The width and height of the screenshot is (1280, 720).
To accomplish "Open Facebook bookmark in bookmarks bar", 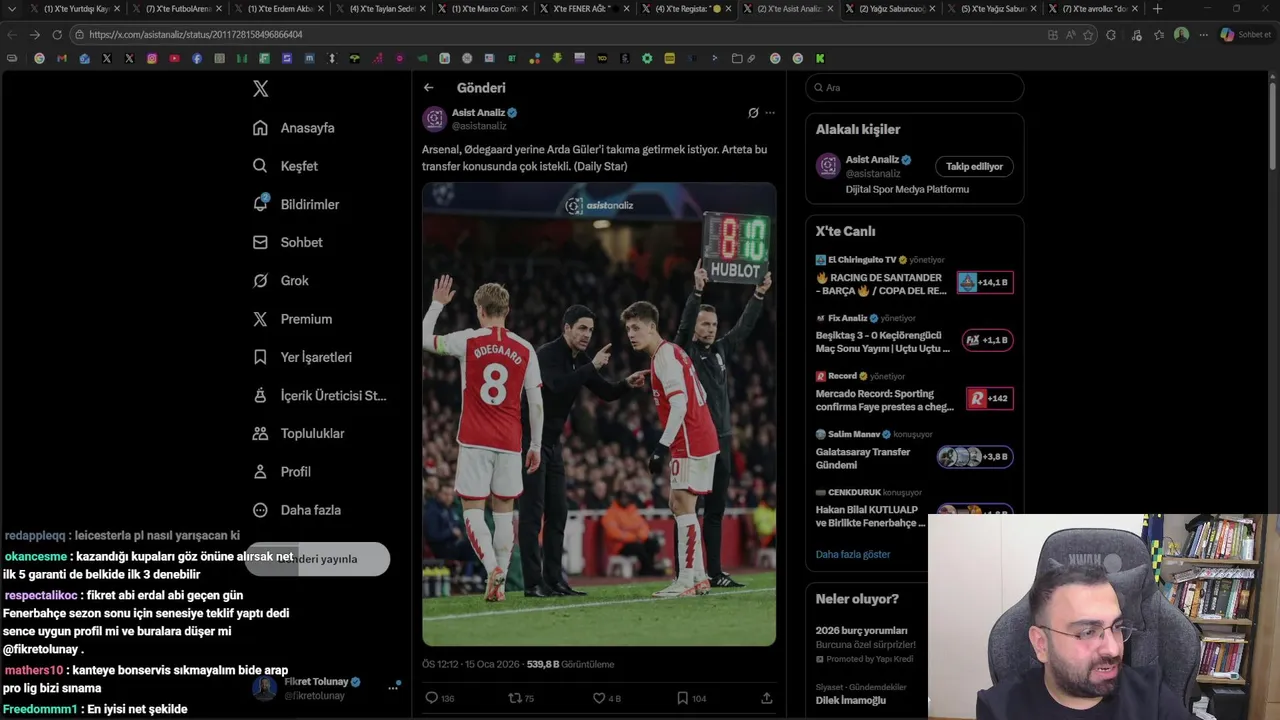I will [x=197, y=58].
